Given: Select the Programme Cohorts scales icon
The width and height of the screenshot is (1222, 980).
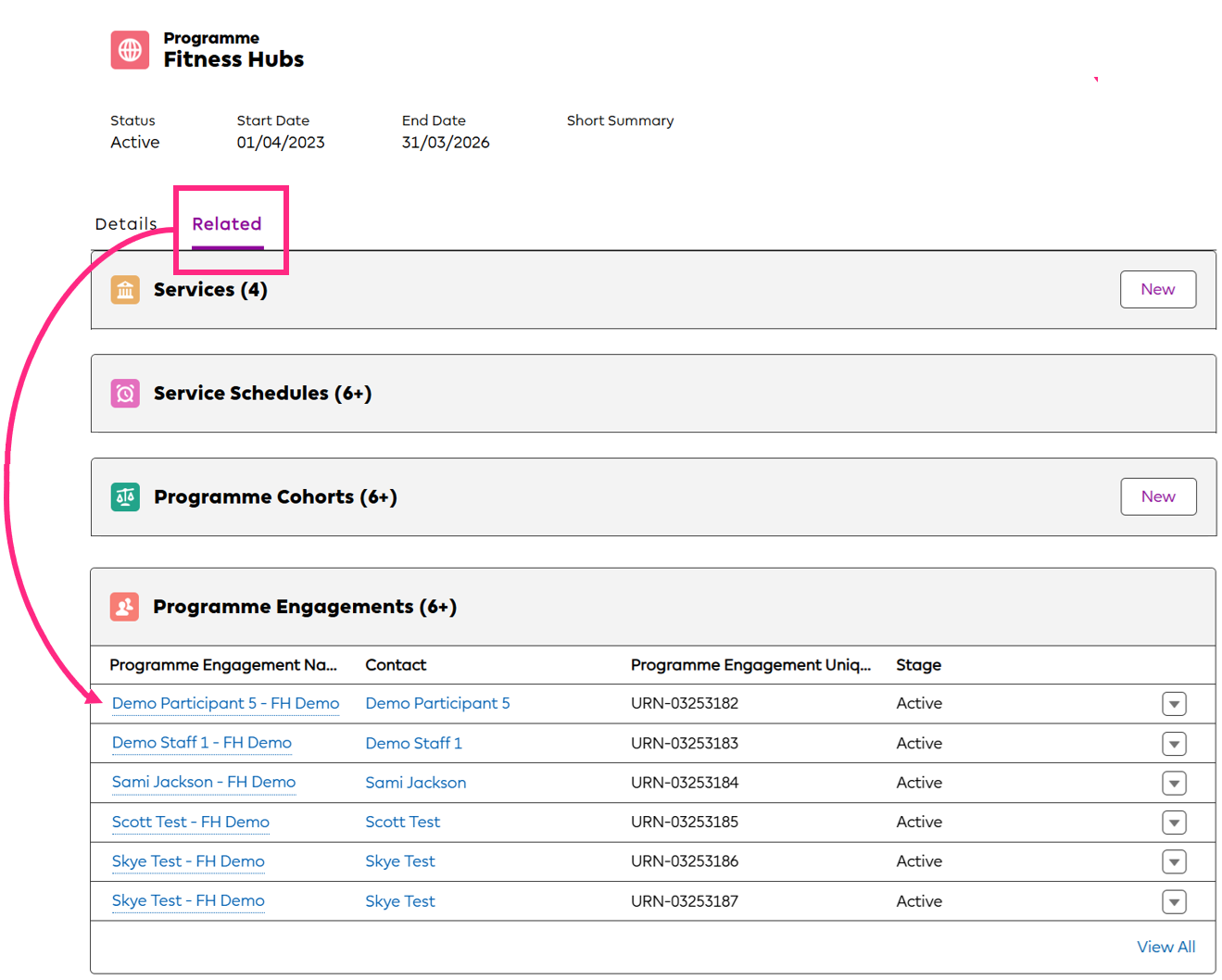Looking at the screenshot, I should (125, 497).
